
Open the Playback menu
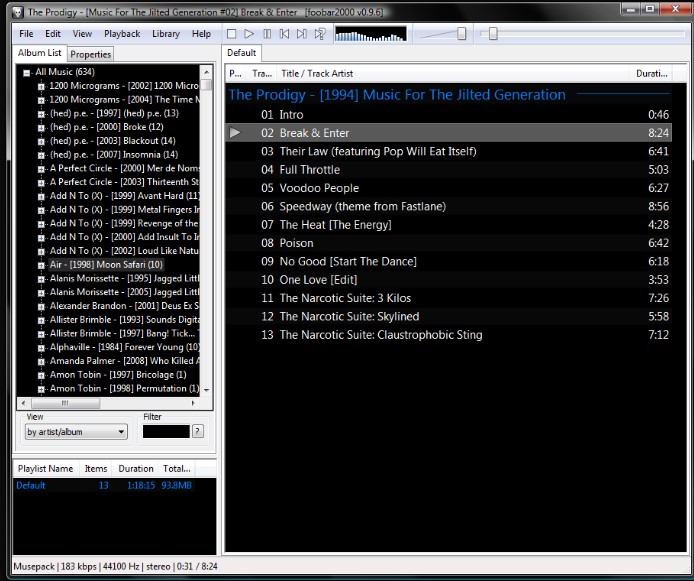pyautogui.click(x=122, y=34)
